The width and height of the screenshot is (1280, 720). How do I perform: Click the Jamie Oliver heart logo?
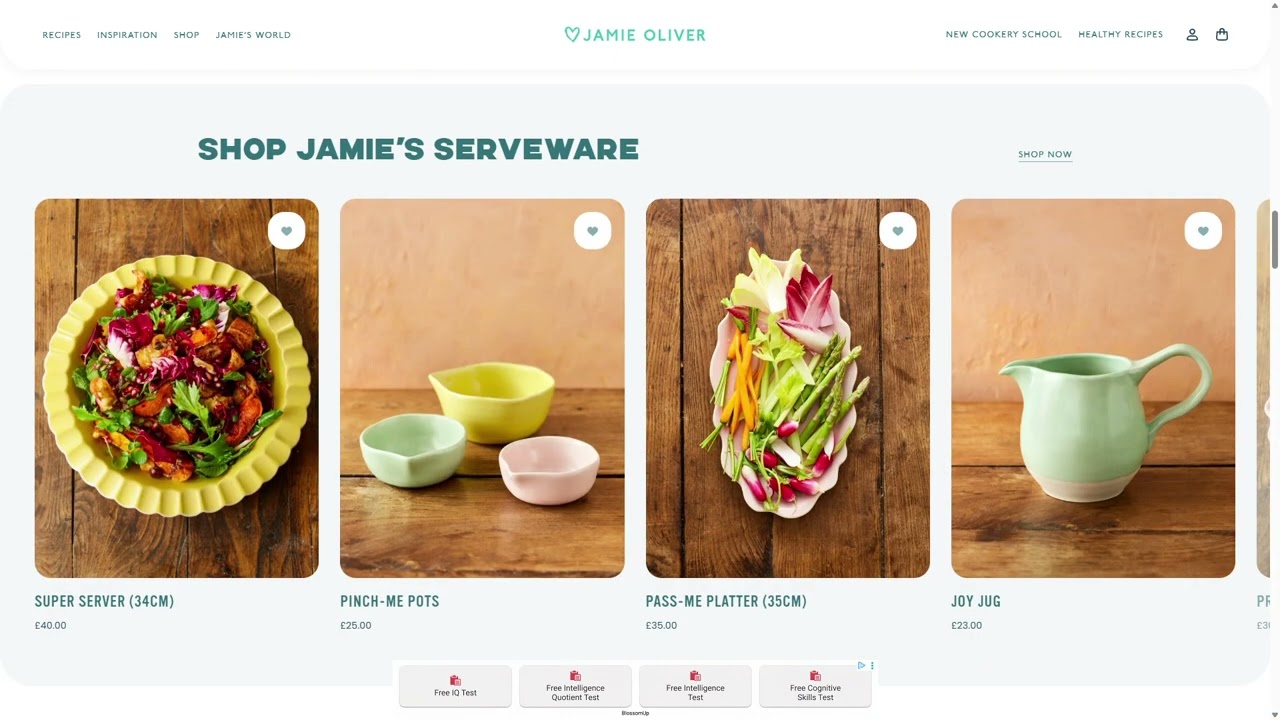[635, 35]
